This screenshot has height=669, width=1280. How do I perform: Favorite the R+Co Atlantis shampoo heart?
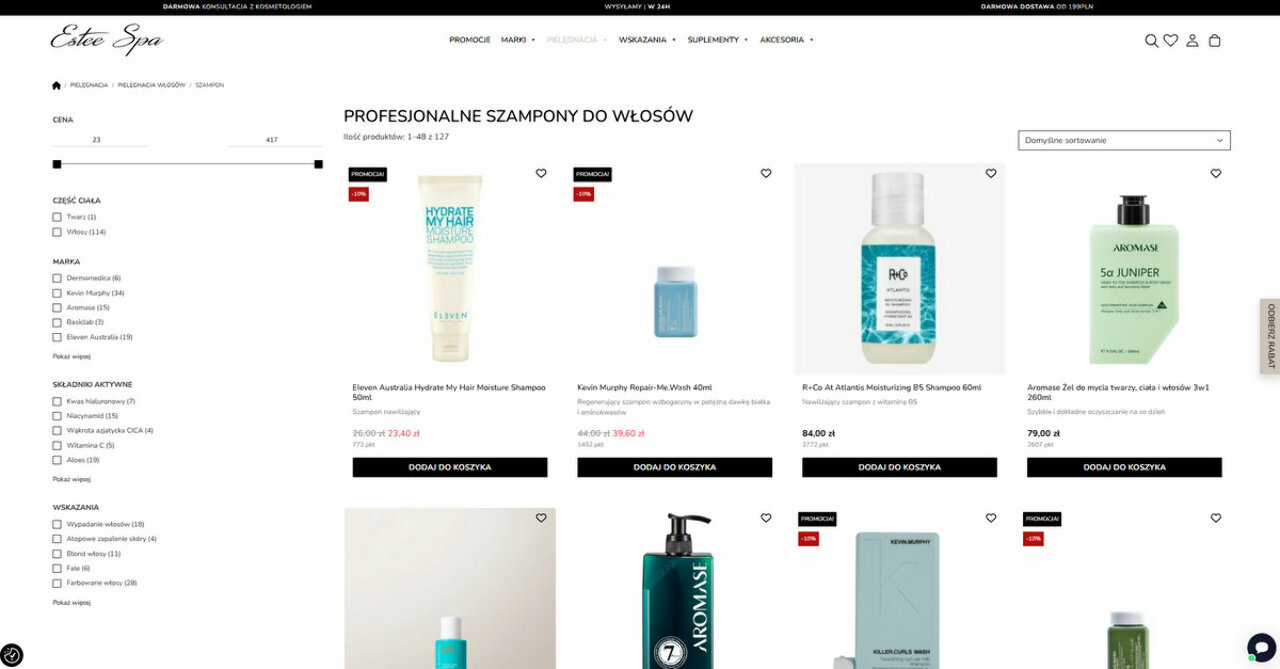[x=991, y=173]
